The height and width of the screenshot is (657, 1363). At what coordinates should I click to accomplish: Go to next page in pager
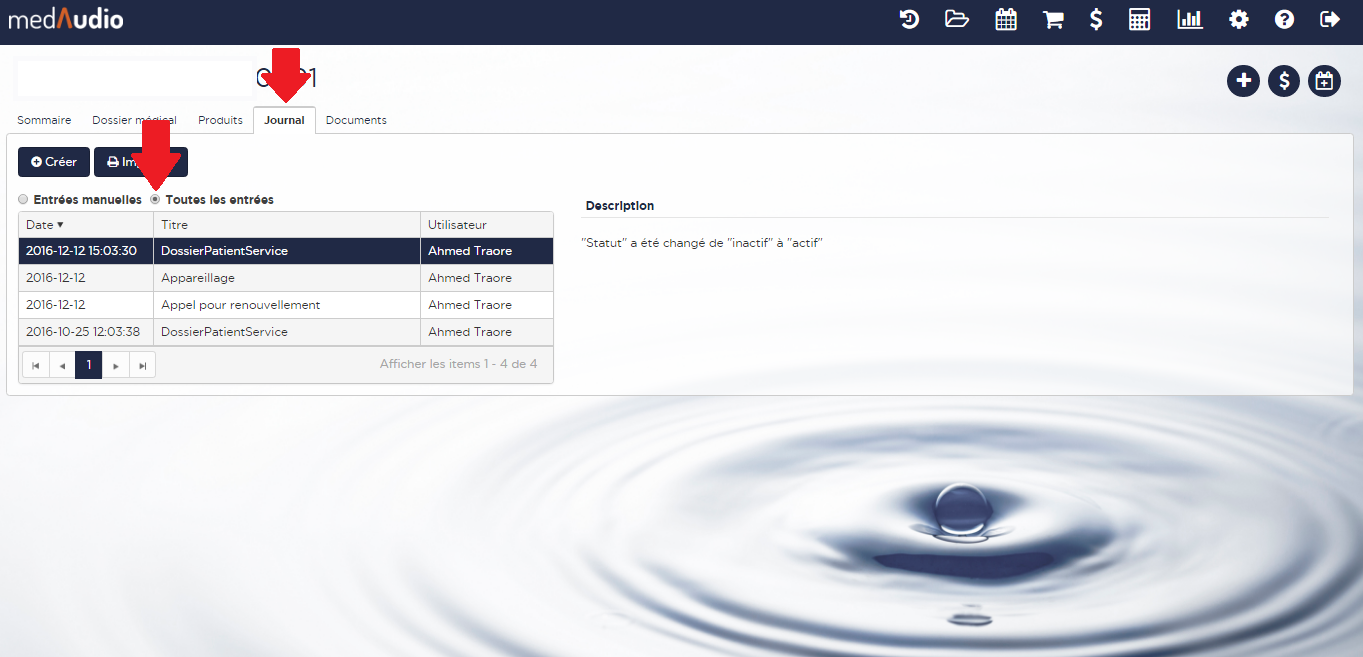click(116, 366)
